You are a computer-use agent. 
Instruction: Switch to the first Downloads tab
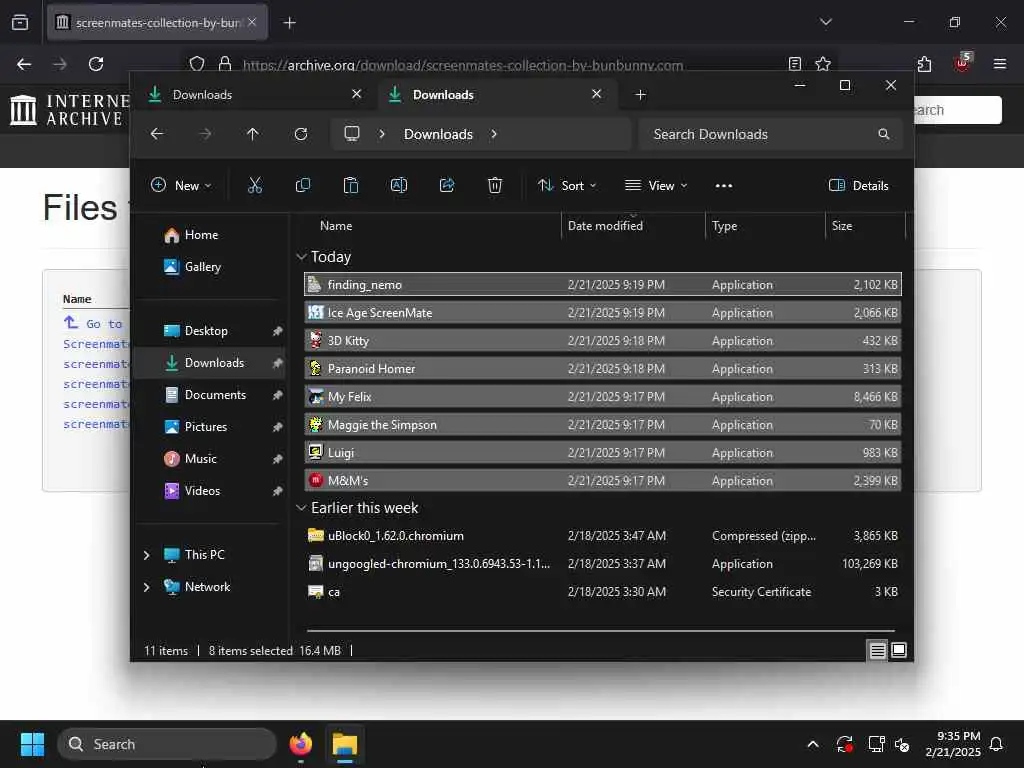pos(255,95)
